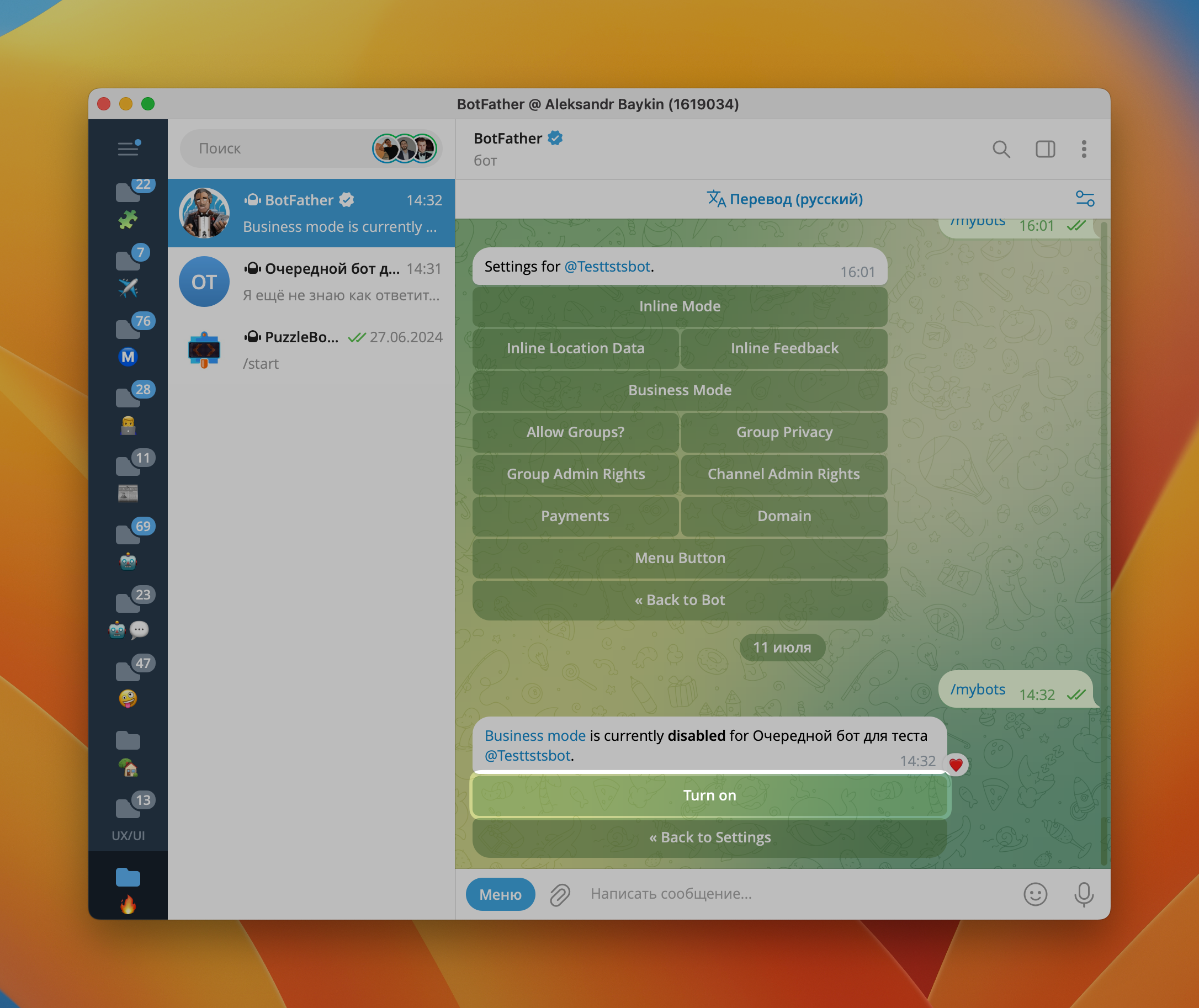This screenshot has width=1199, height=1008.
Task: Turn on Business mode
Action: coord(710,795)
